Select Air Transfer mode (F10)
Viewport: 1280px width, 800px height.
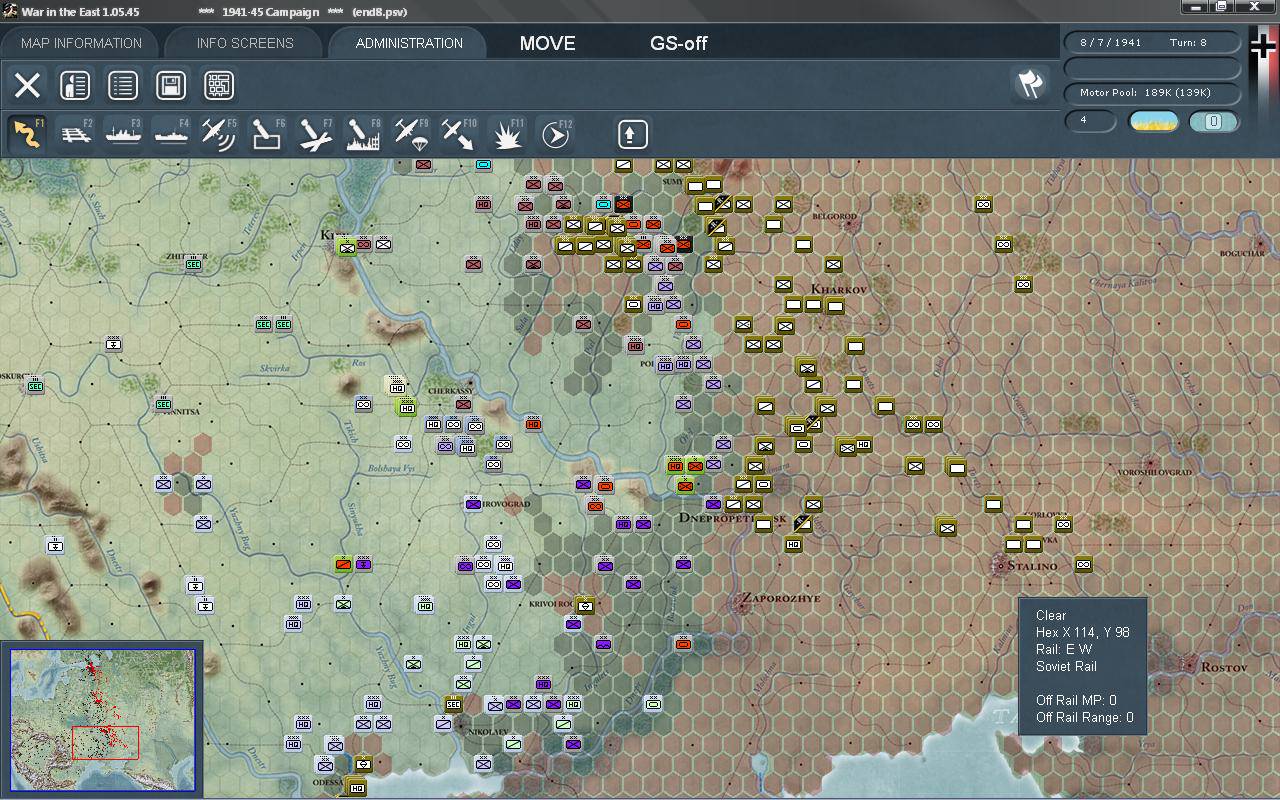click(459, 134)
